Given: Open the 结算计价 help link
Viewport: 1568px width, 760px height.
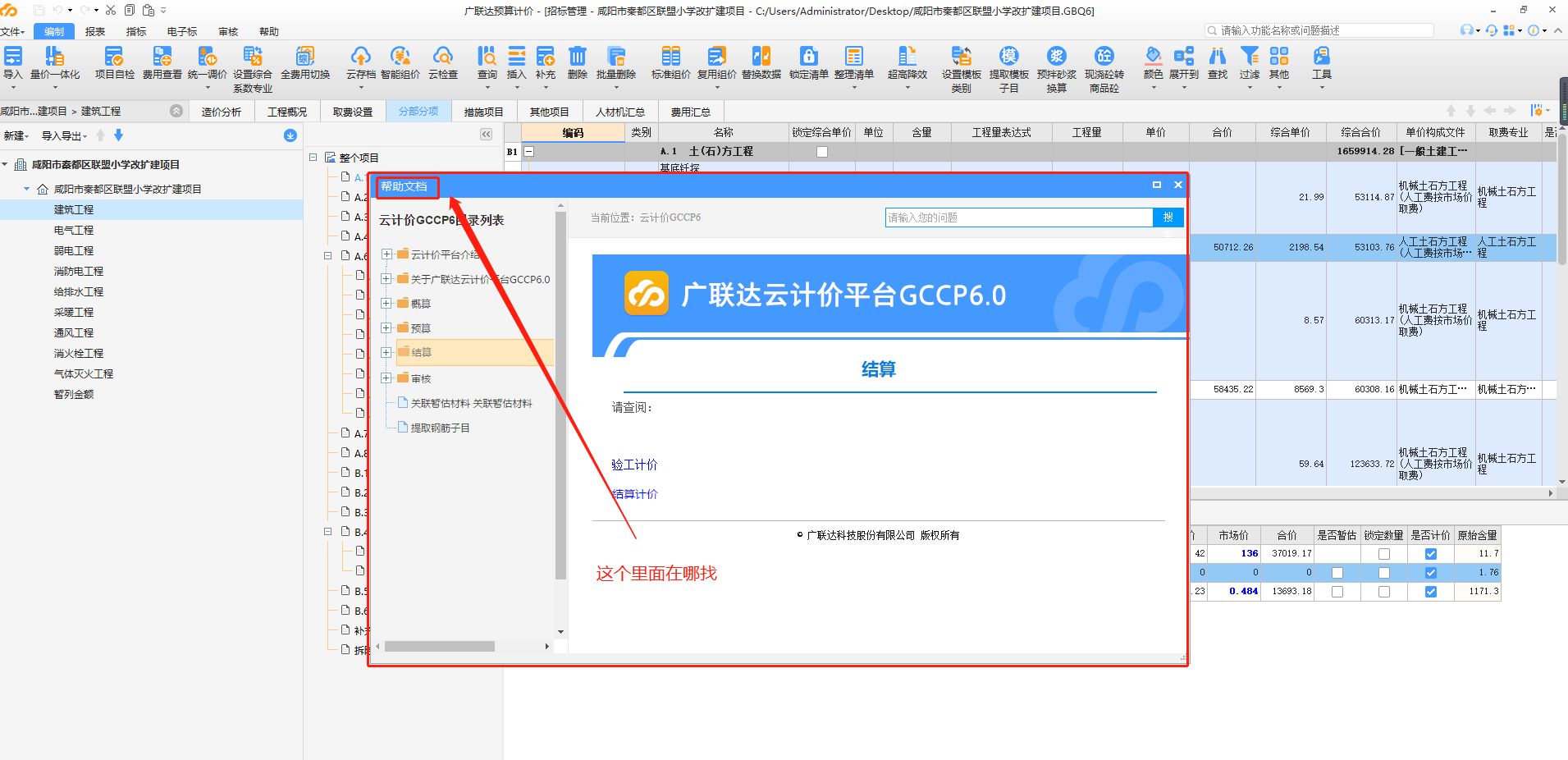Looking at the screenshot, I should click(x=634, y=494).
